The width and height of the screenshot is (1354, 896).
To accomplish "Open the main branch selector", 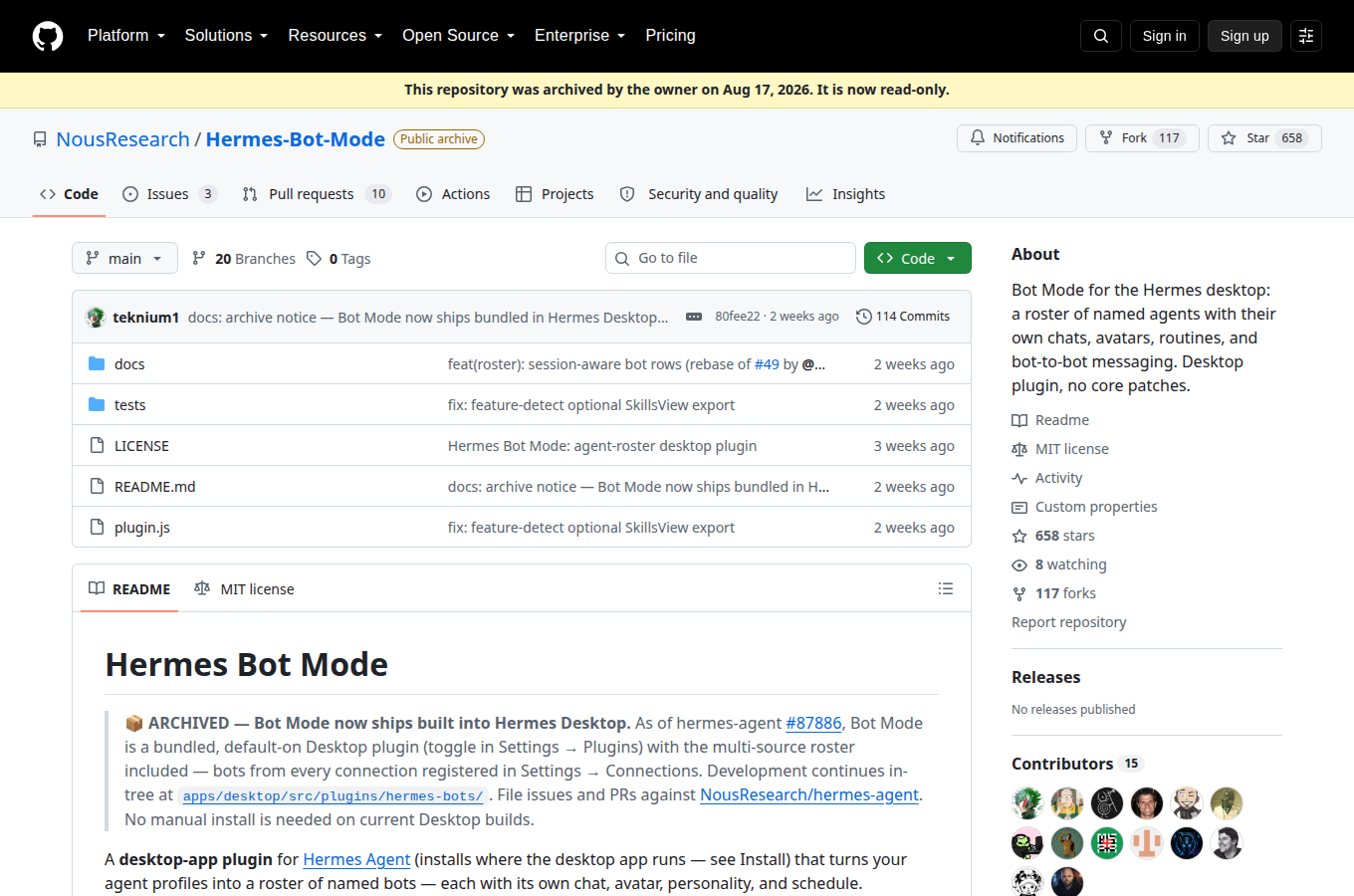I will tap(124, 258).
